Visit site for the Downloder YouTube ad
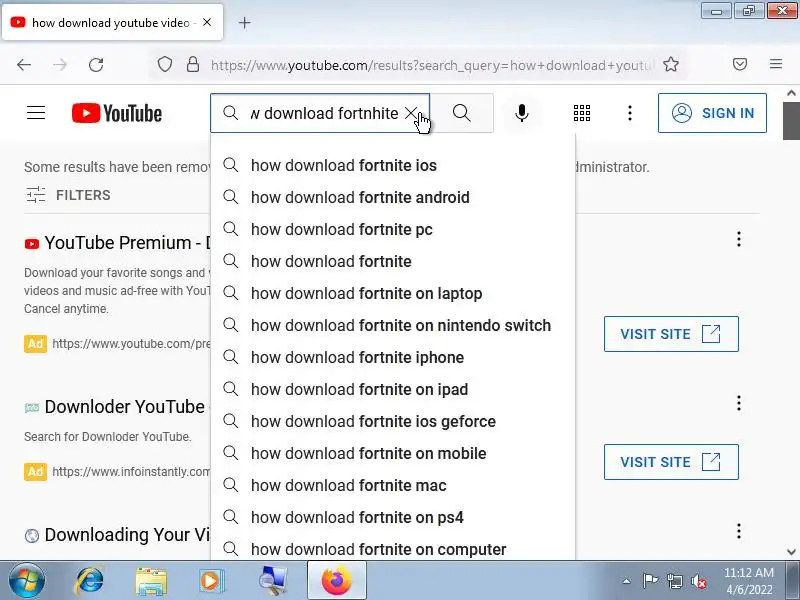 click(671, 462)
